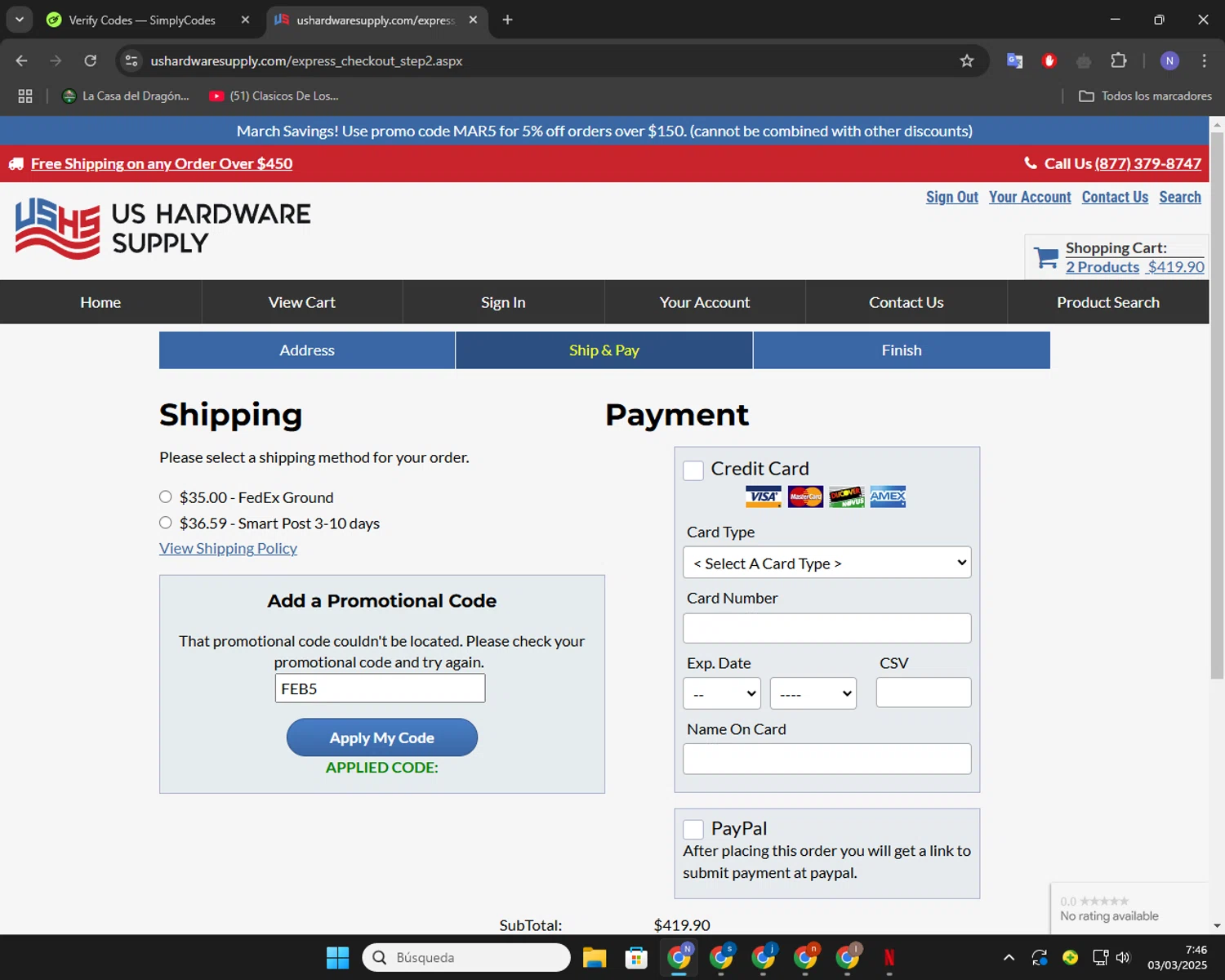
Task: Open the Google Translate extension
Action: click(1014, 60)
